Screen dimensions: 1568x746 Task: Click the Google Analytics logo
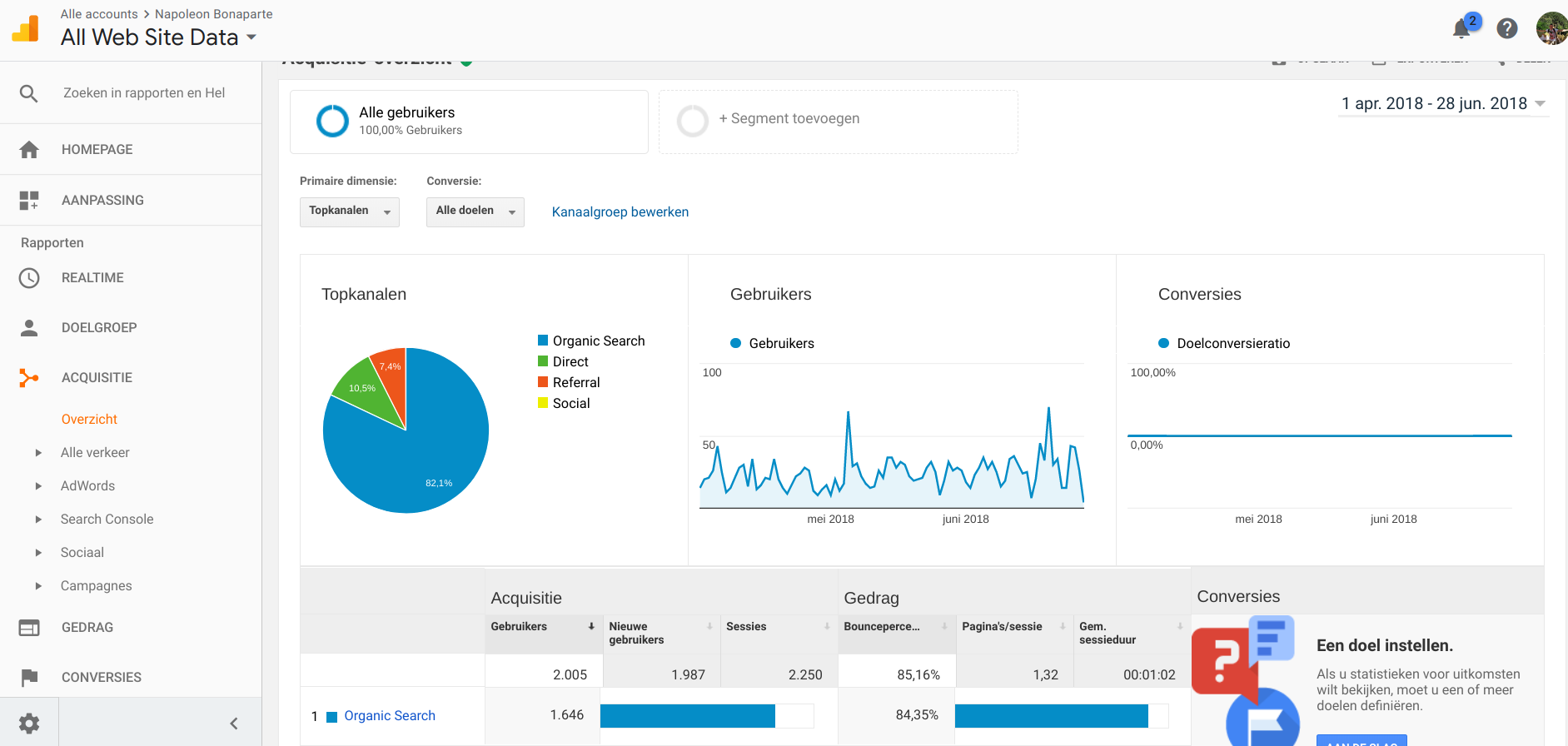coord(26,29)
